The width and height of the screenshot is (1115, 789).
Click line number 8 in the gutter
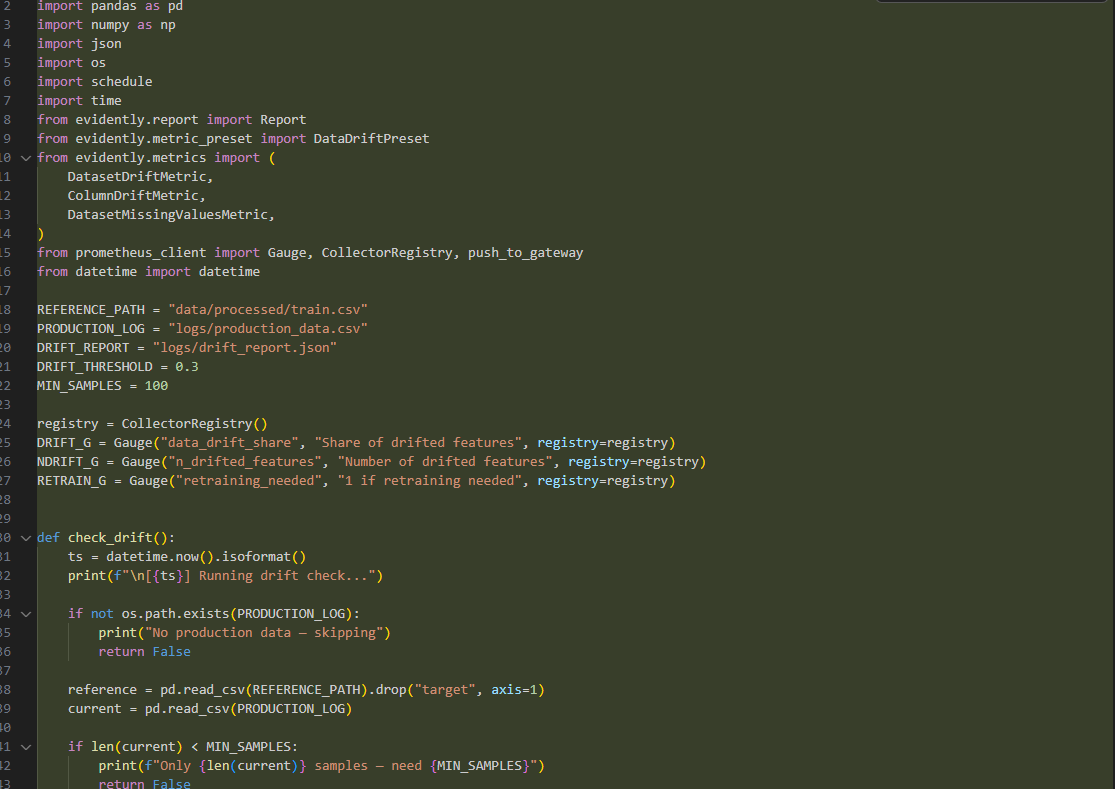(x=7, y=119)
